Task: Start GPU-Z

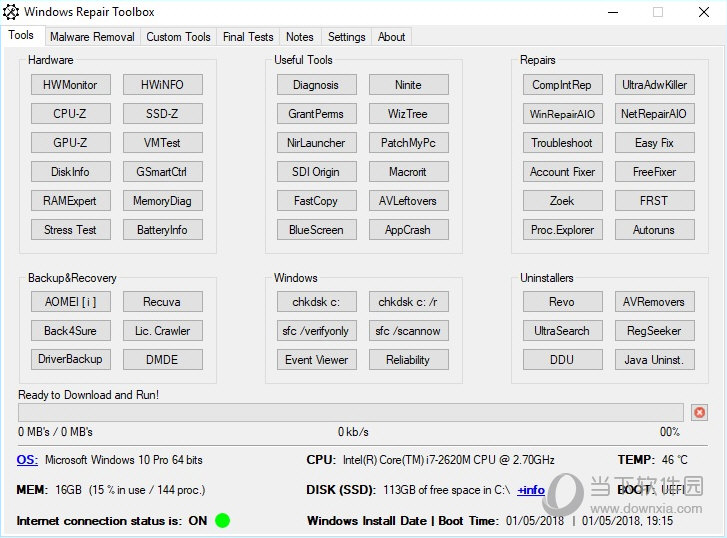Action: 70,143
